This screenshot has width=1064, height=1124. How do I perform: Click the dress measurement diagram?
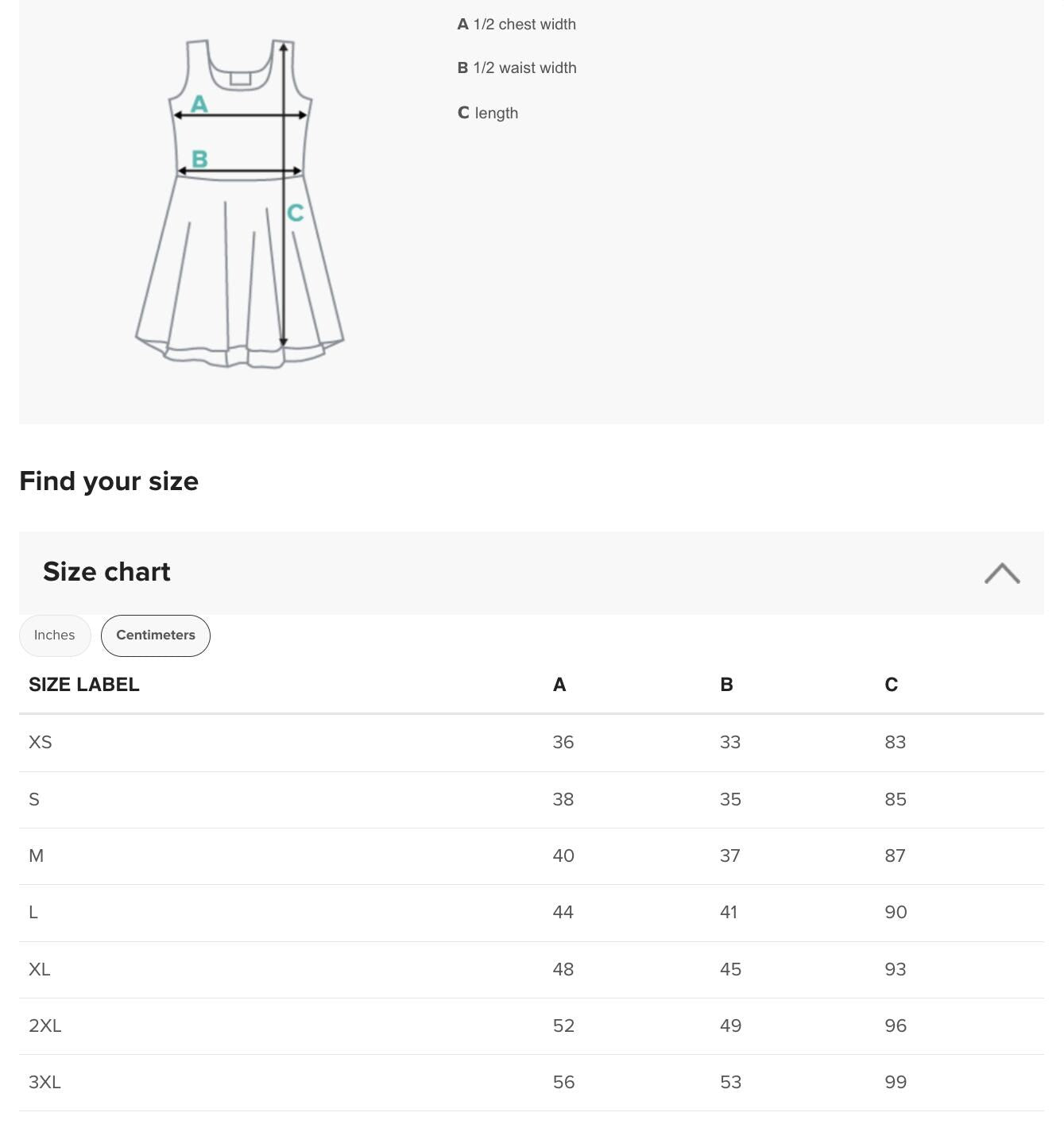238,199
